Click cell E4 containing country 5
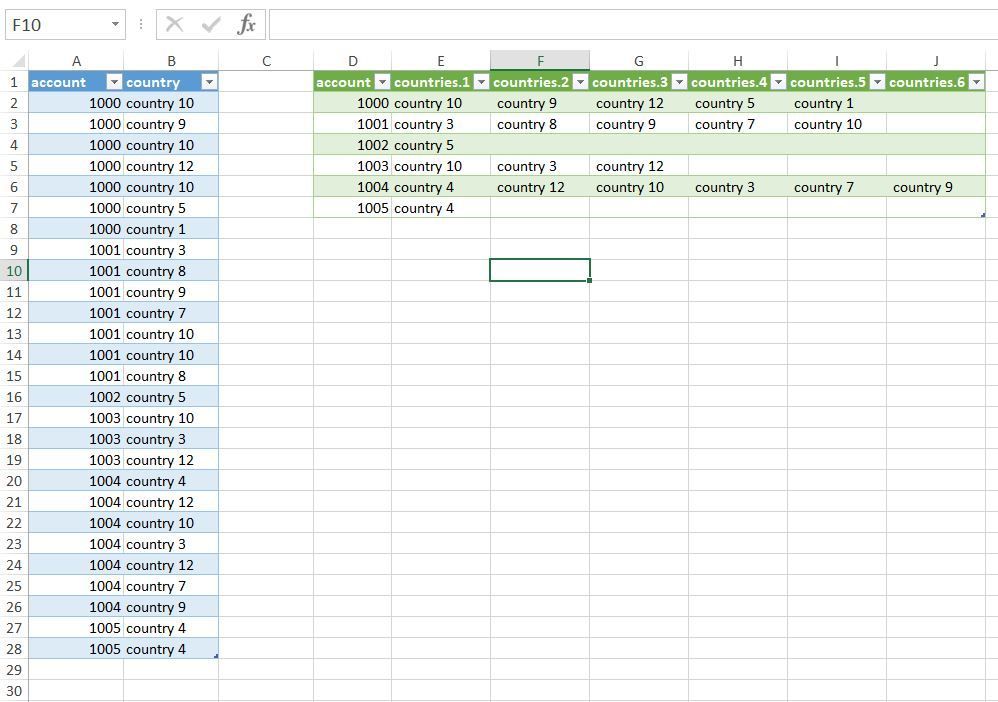998x702 pixels. point(440,145)
